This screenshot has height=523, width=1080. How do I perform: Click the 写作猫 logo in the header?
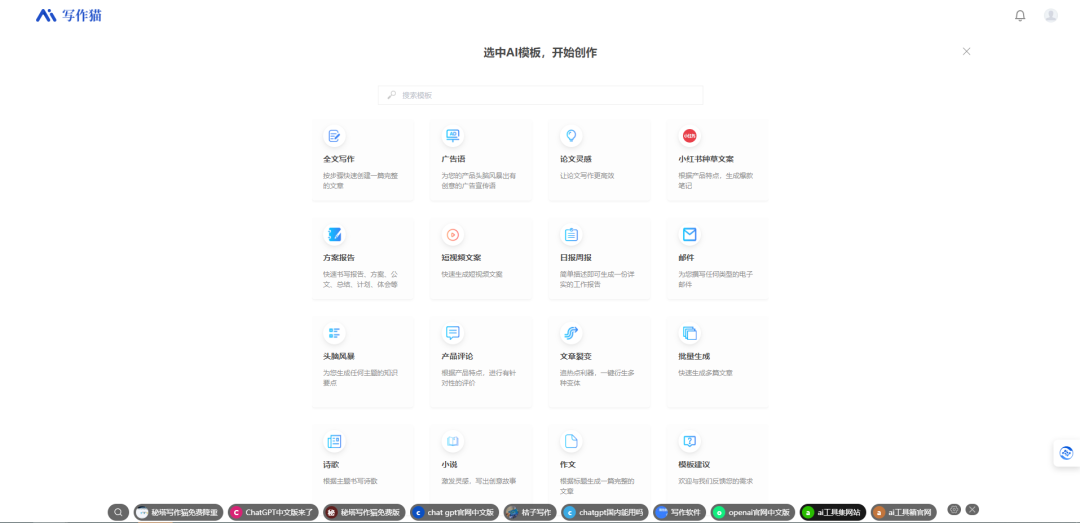tap(69, 15)
